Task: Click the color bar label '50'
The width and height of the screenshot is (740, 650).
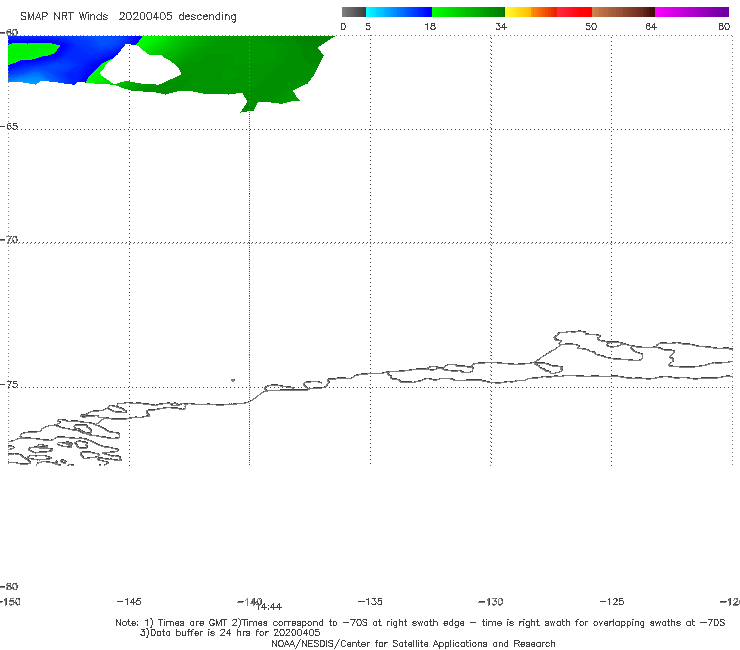Action: coord(591,27)
